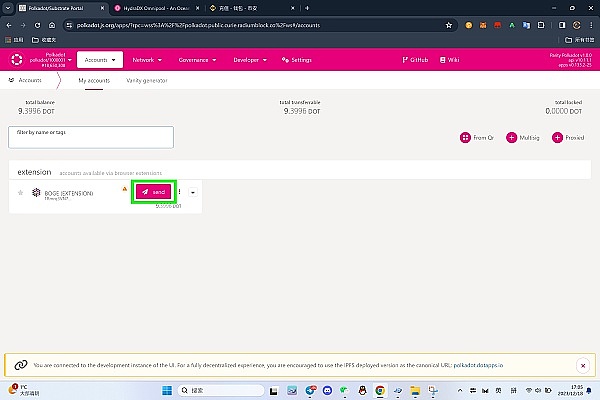This screenshot has height=400, width=600.
Task: Open the Settings menu item
Action: [297, 60]
